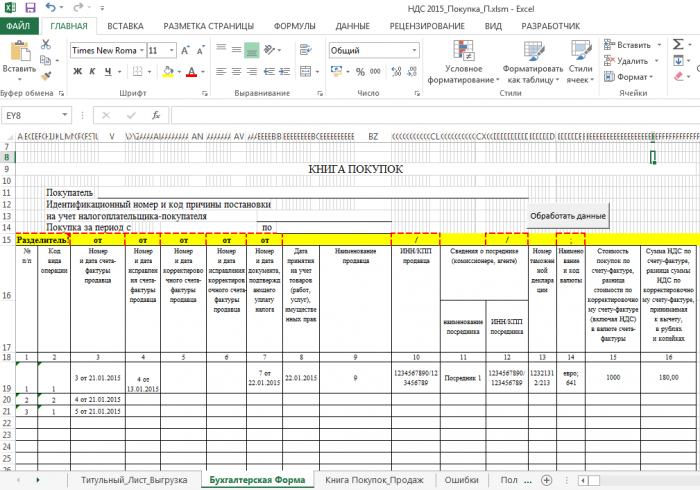
Task: Click the text orientation icon
Action: coord(269,50)
